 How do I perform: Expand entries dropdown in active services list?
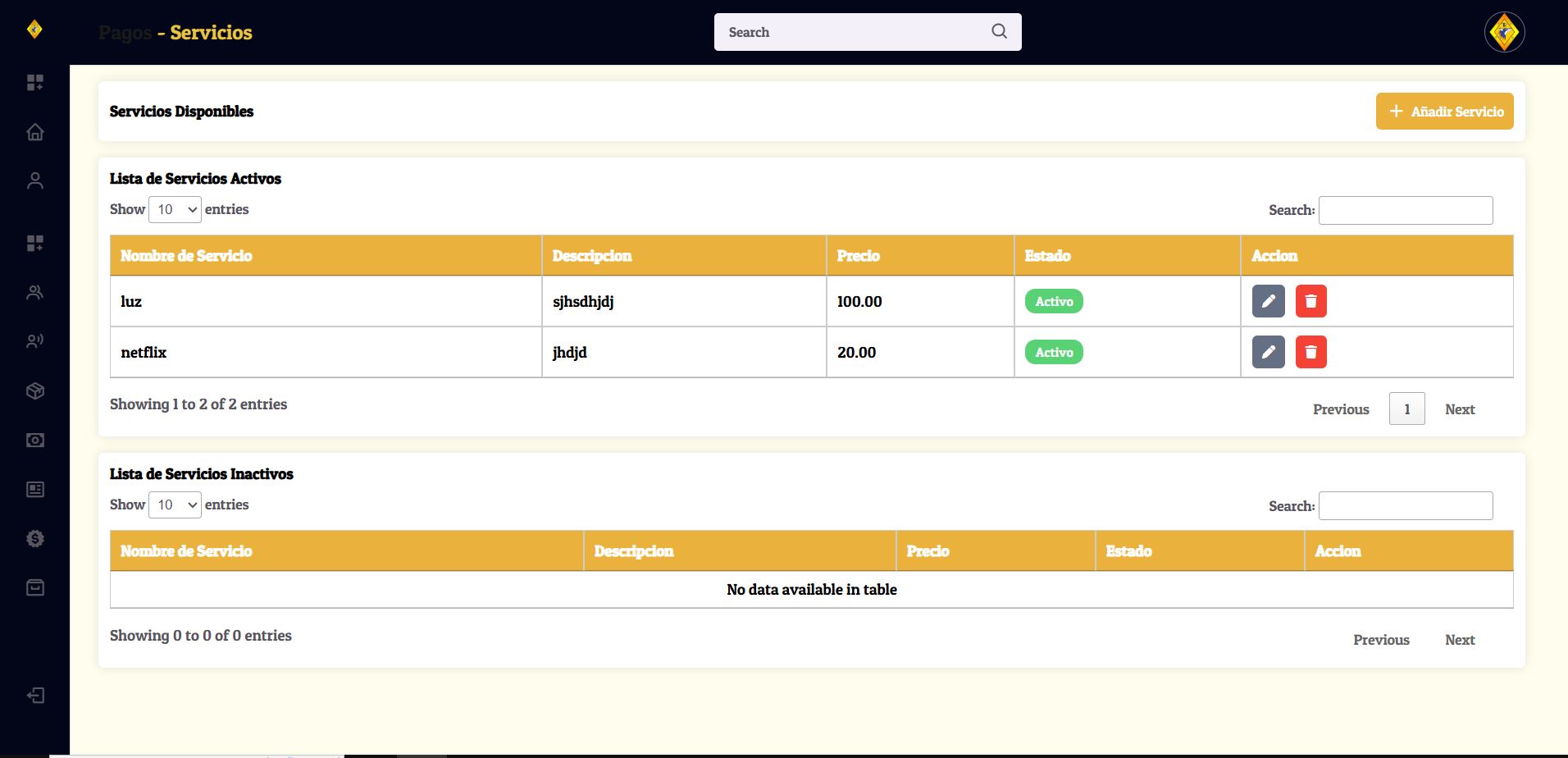[175, 209]
